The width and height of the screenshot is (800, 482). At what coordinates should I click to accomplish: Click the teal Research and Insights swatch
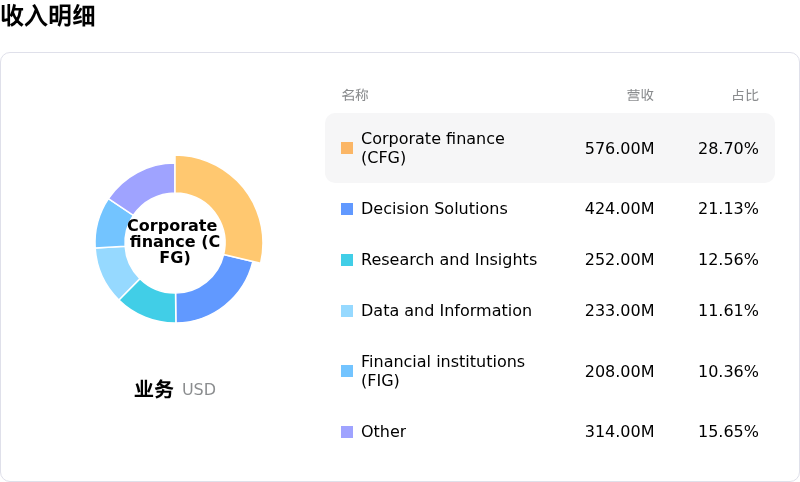(347, 260)
